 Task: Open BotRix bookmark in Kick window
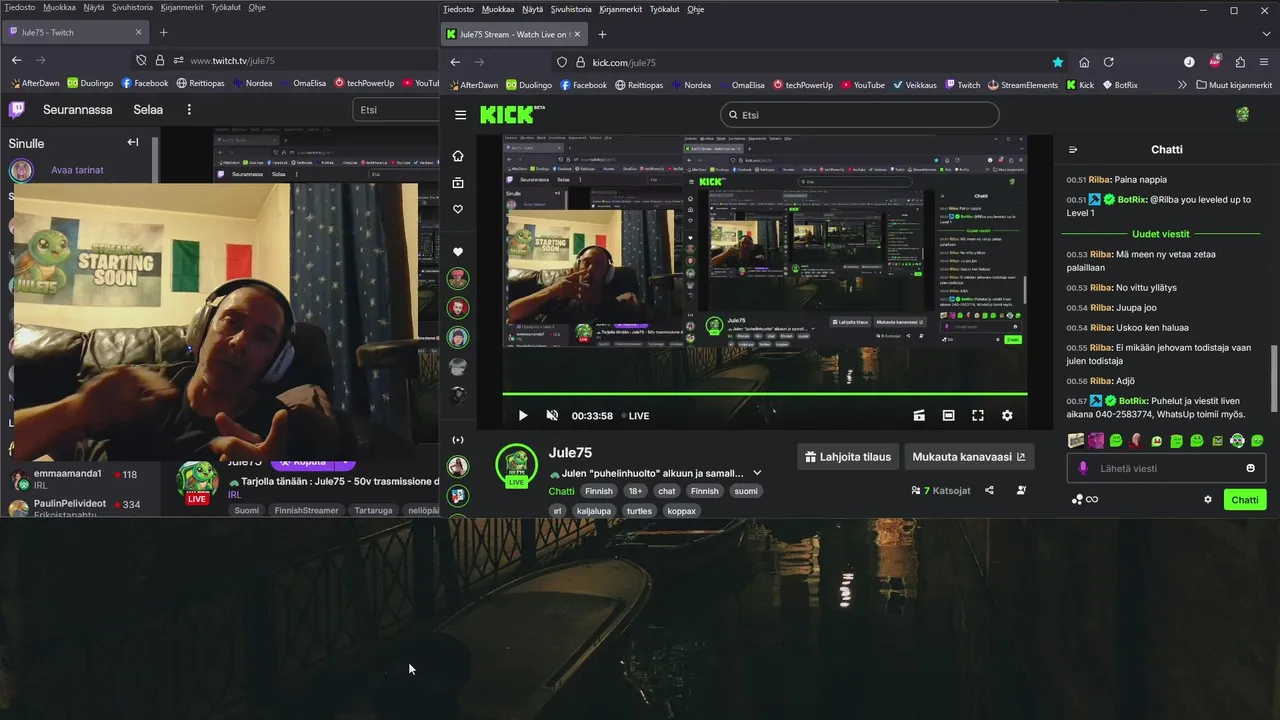(x=1120, y=85)
